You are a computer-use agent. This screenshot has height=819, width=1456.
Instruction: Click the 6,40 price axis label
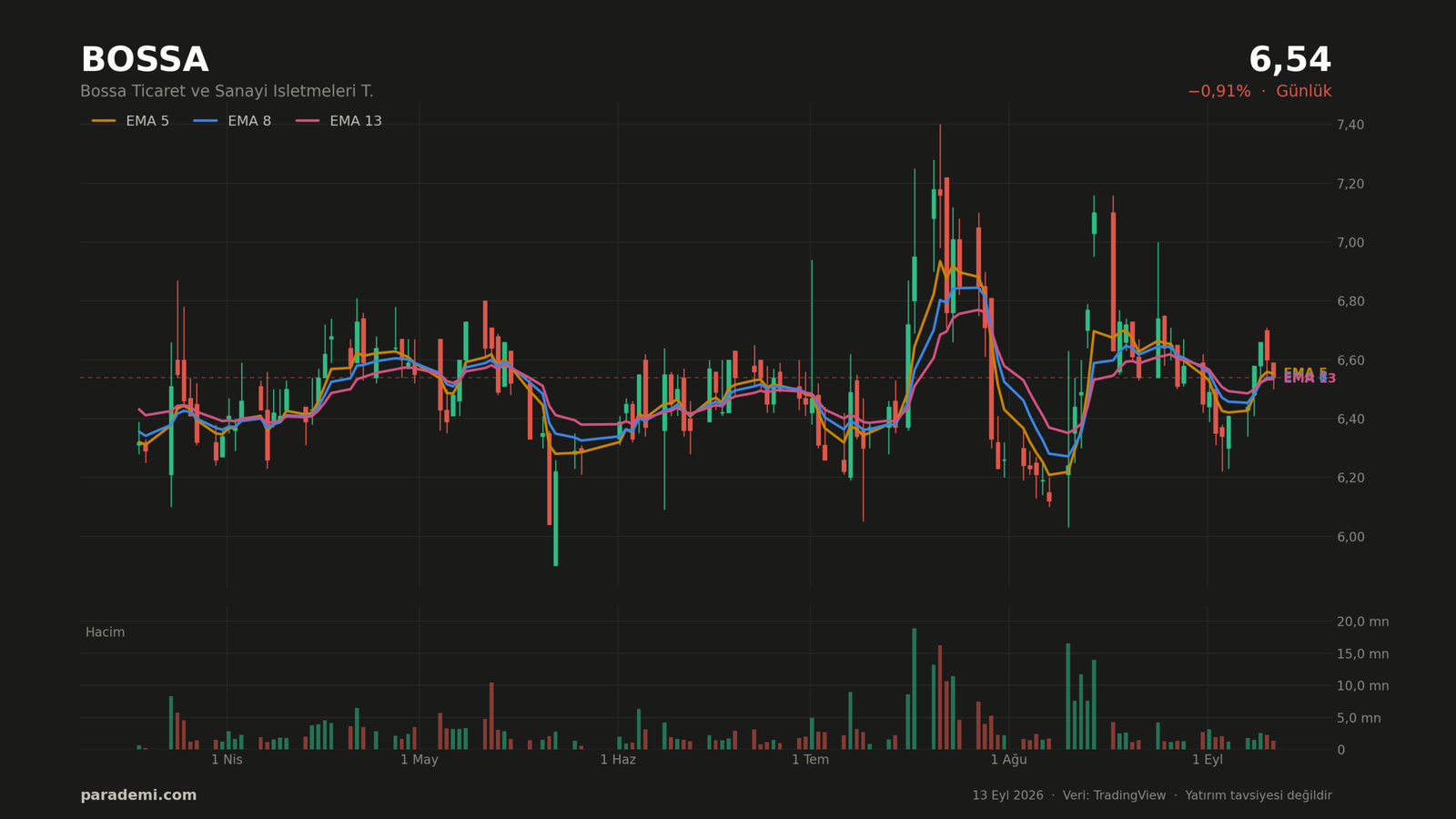pos(1350,420)
